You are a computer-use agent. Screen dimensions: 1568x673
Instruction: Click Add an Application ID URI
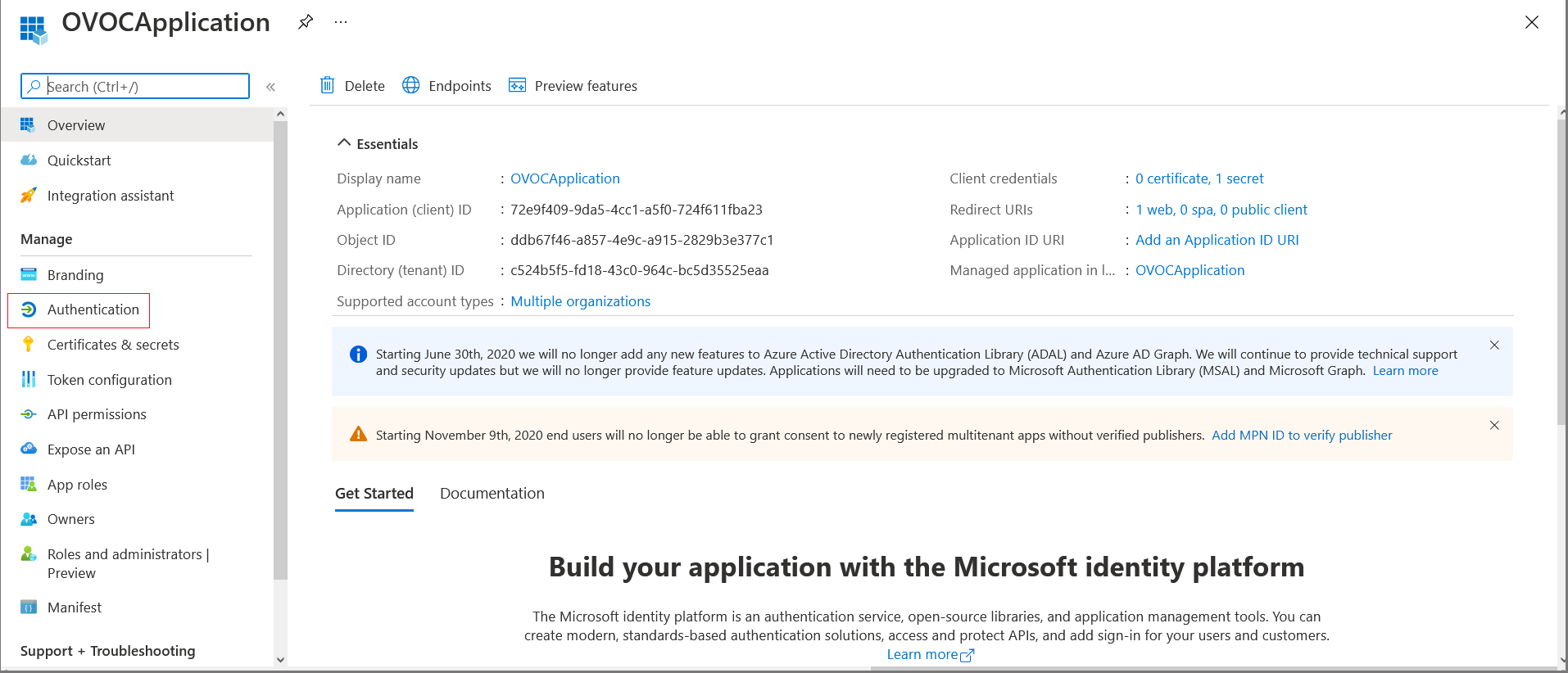pyautogui.click(x=1217, y=240)
